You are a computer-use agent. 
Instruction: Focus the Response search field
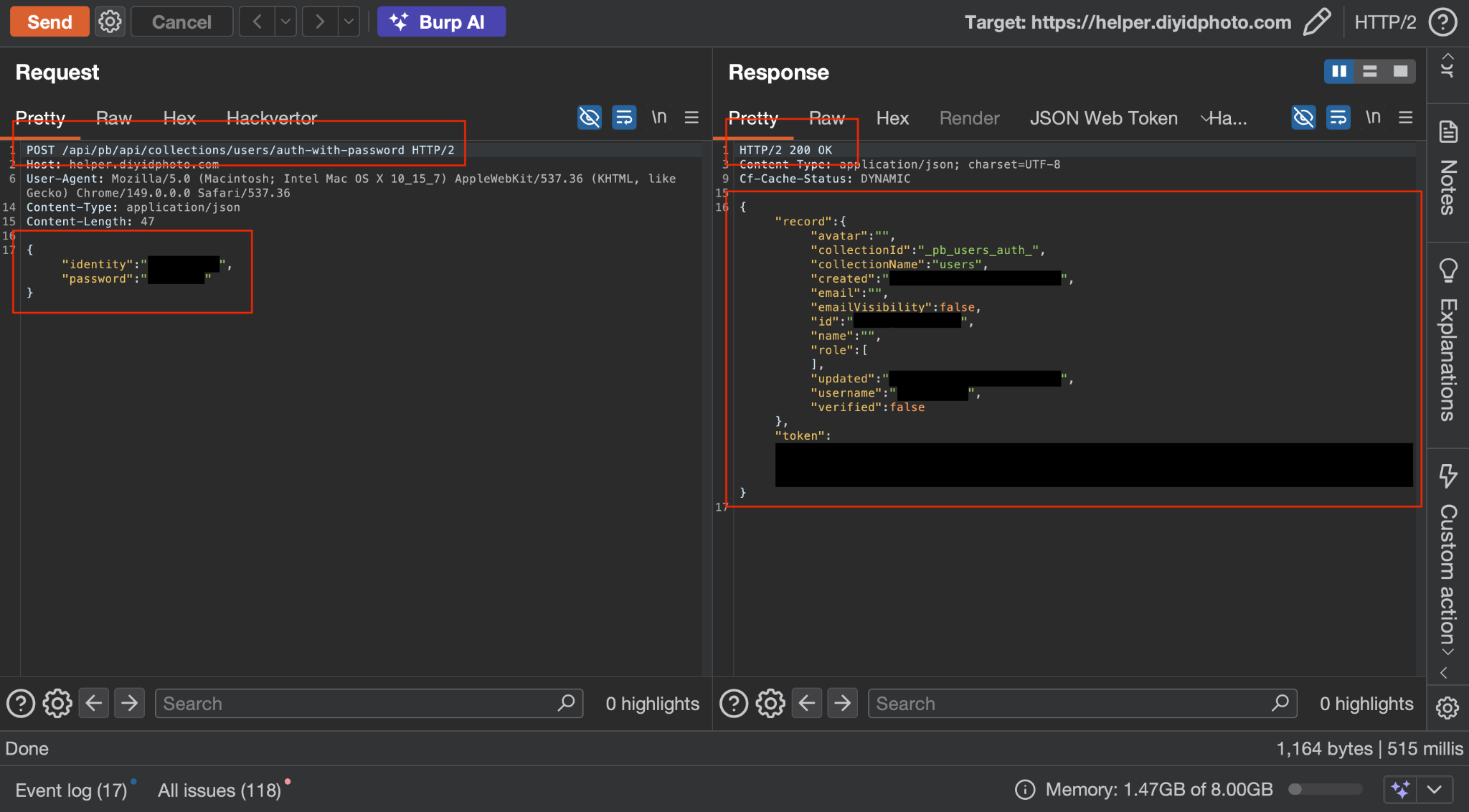(1082, 704)
